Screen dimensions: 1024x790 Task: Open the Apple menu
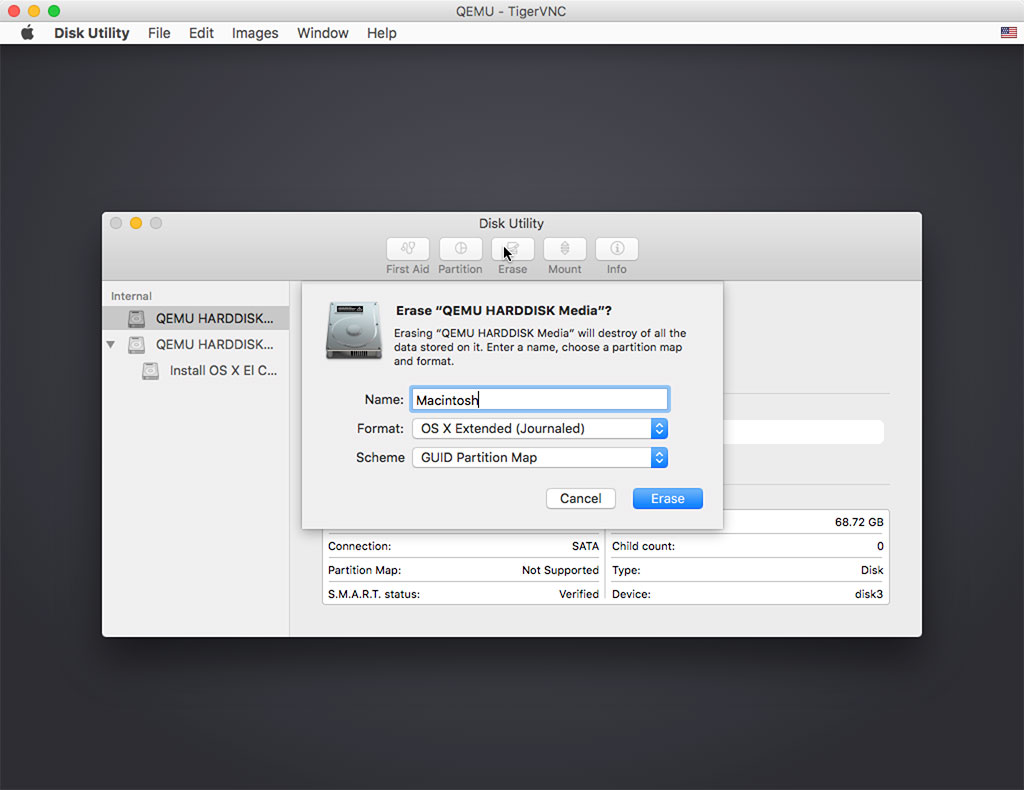tap(27, 33)
